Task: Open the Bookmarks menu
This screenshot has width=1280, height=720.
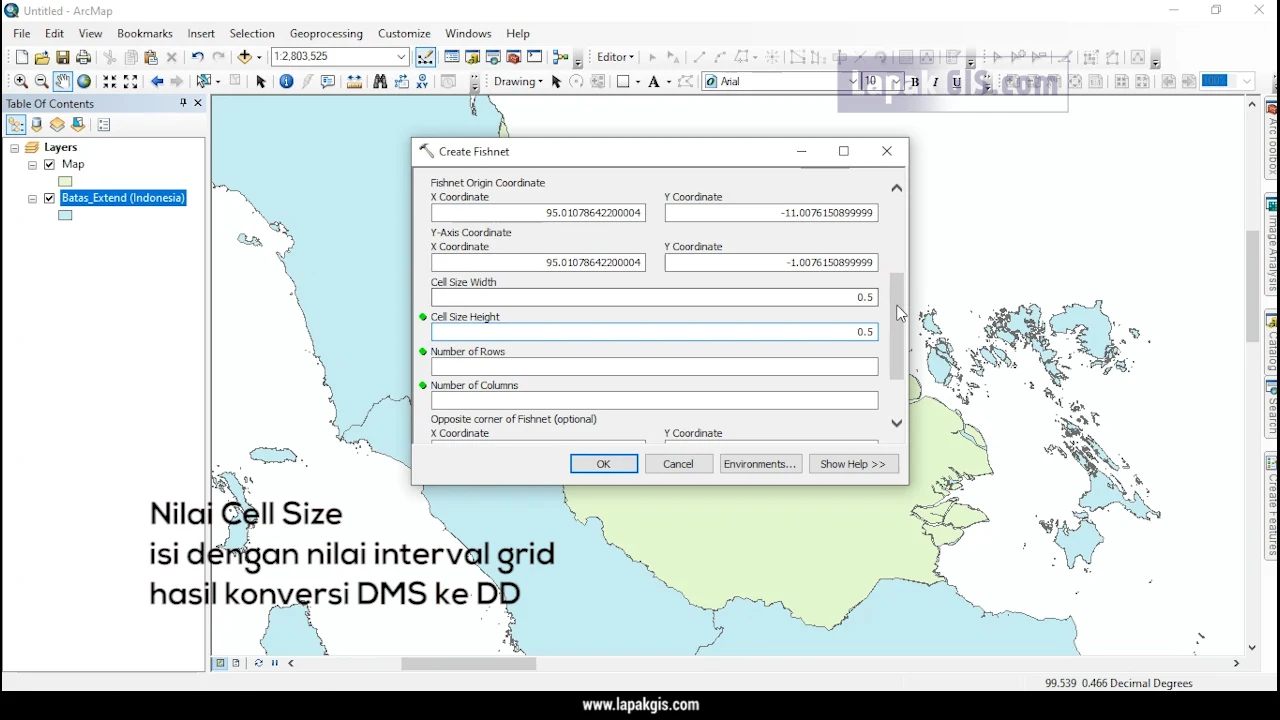Action: tap(144, 33)
